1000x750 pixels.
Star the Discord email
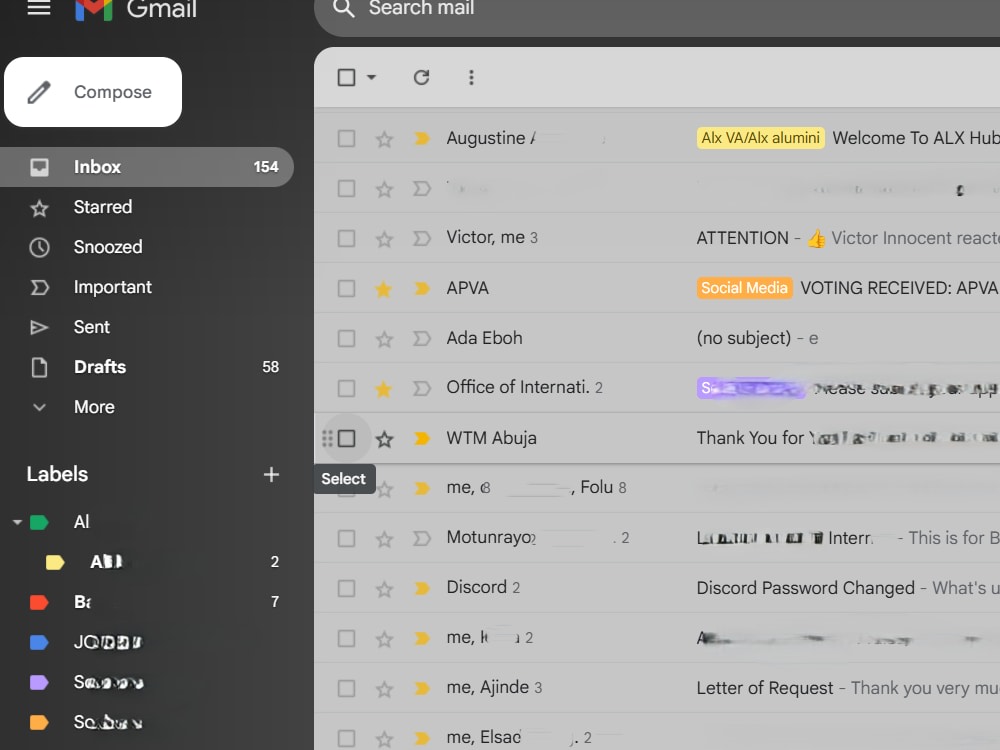click(384, 589)
